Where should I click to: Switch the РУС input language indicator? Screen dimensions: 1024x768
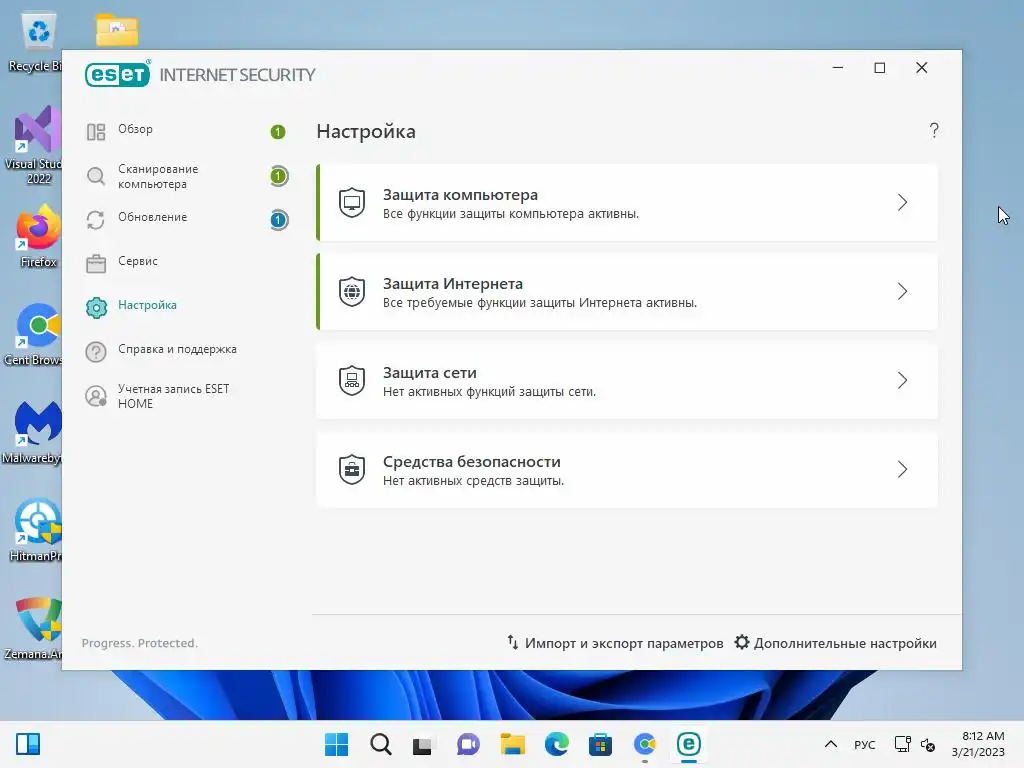tap(865, 744)
